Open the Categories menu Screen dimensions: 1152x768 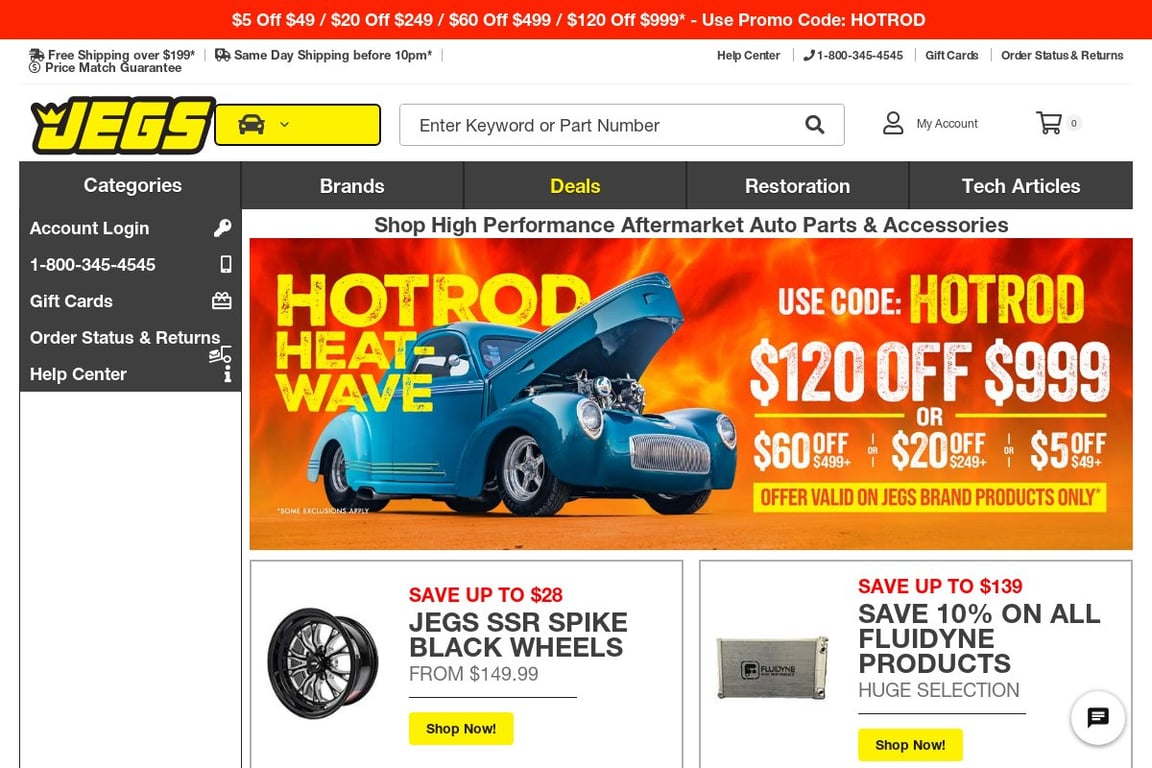[x=132, y=185]
